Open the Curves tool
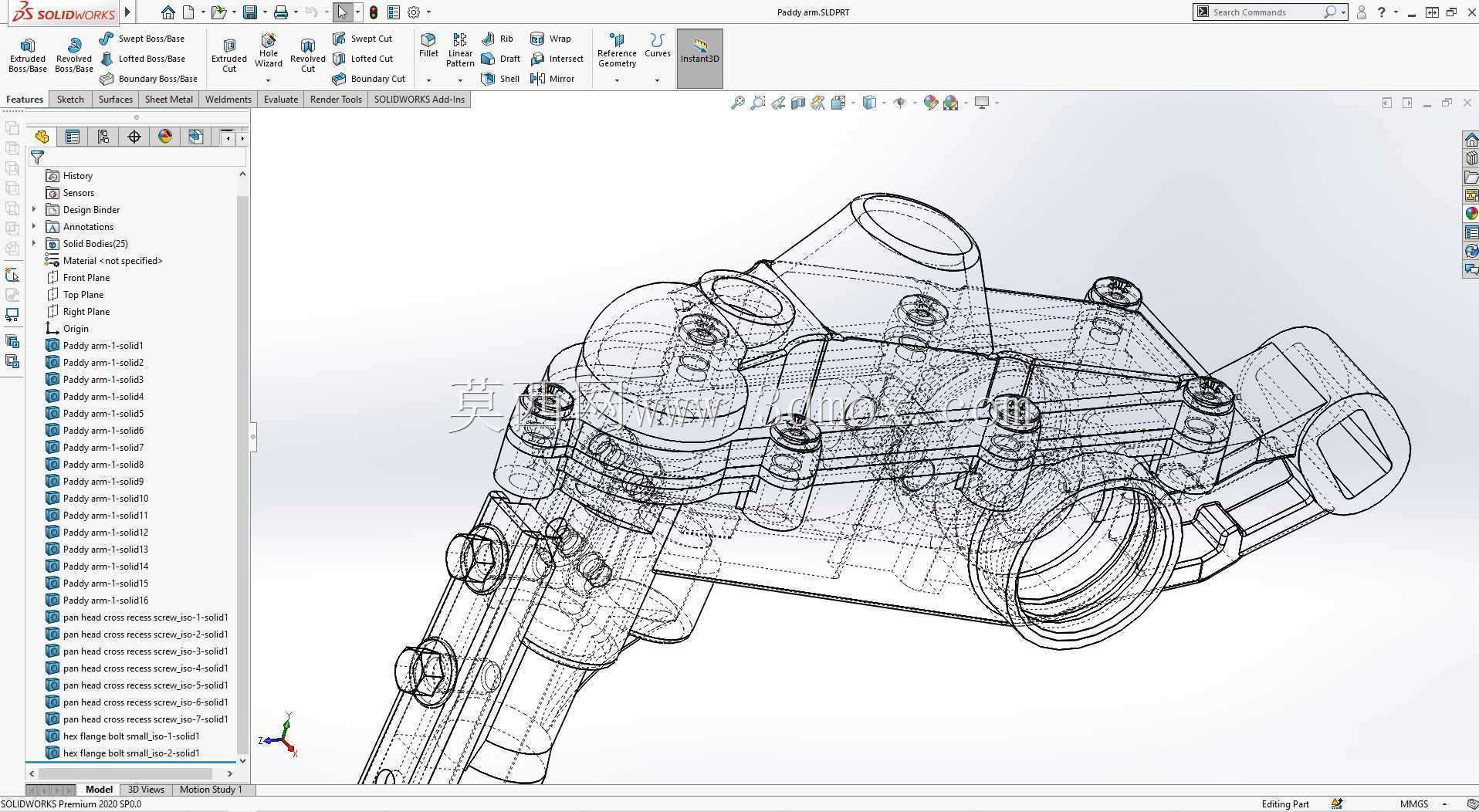1479x812 pixels. coord(657,46)
